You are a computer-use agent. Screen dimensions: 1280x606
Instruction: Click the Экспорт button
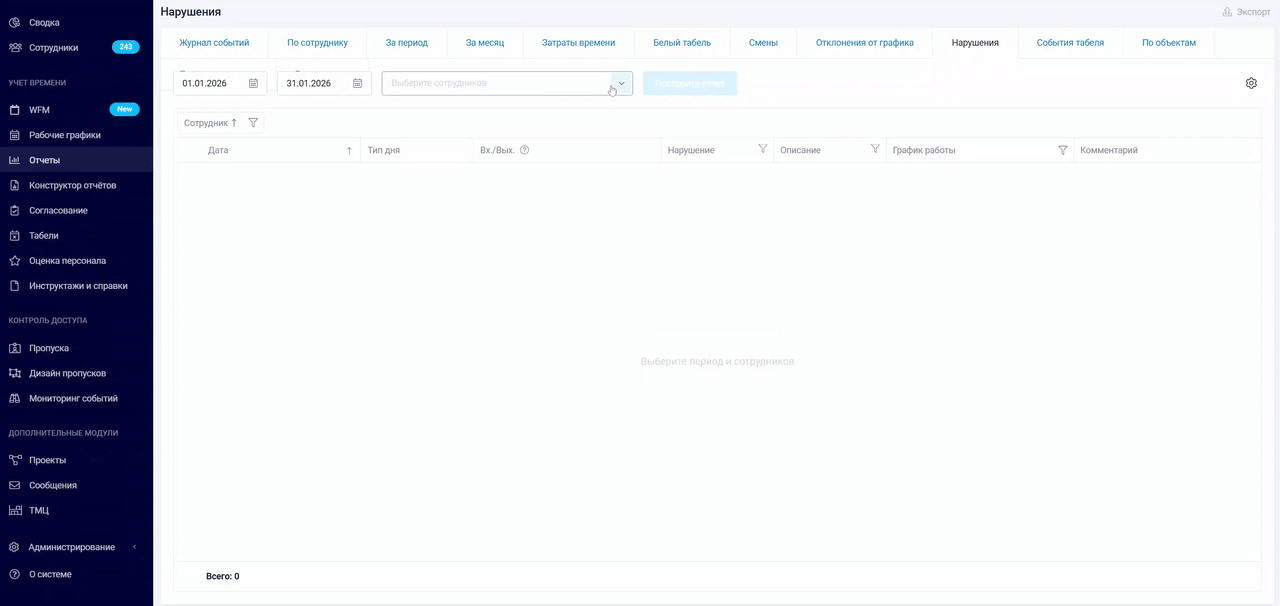click(x=1246, y=12)
